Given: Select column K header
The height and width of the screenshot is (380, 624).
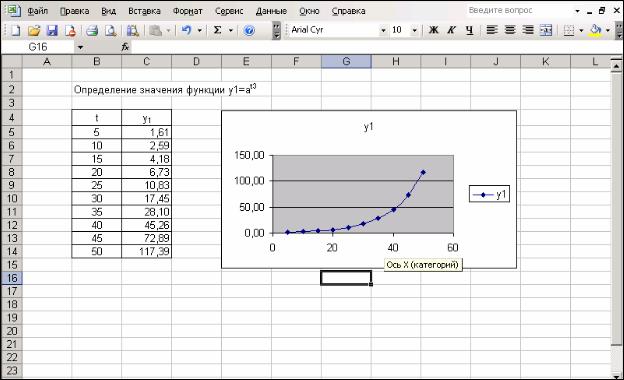Looking at the screenshot, I should click(545, 62).
